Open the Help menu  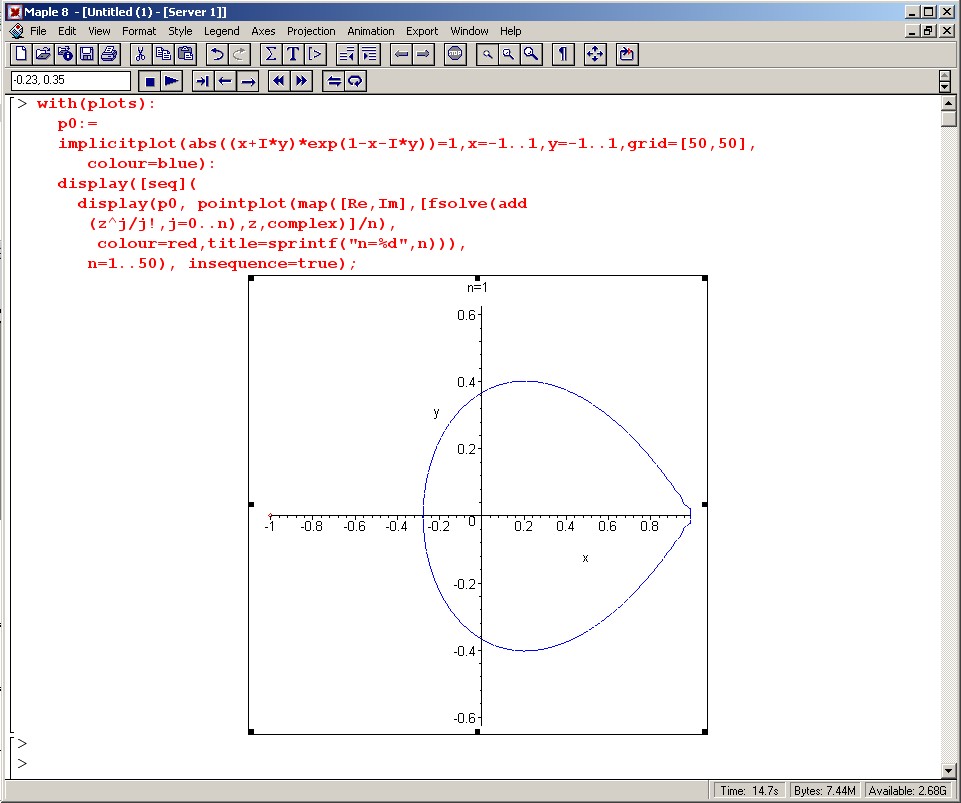pos(511,31)
